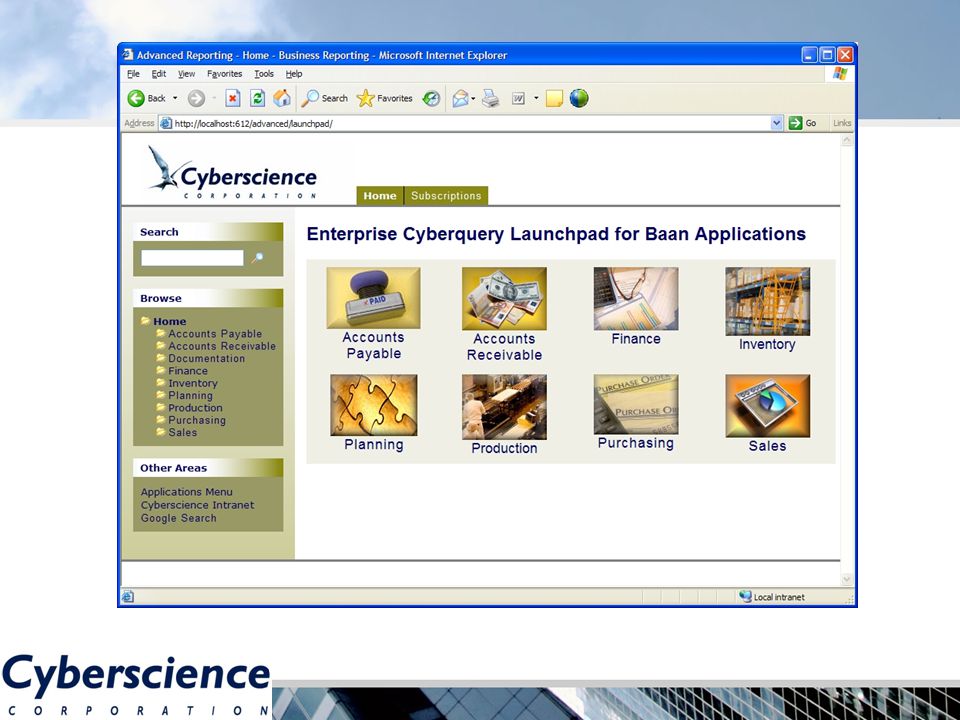Select Documentation in Browse tree

point(206,358)
